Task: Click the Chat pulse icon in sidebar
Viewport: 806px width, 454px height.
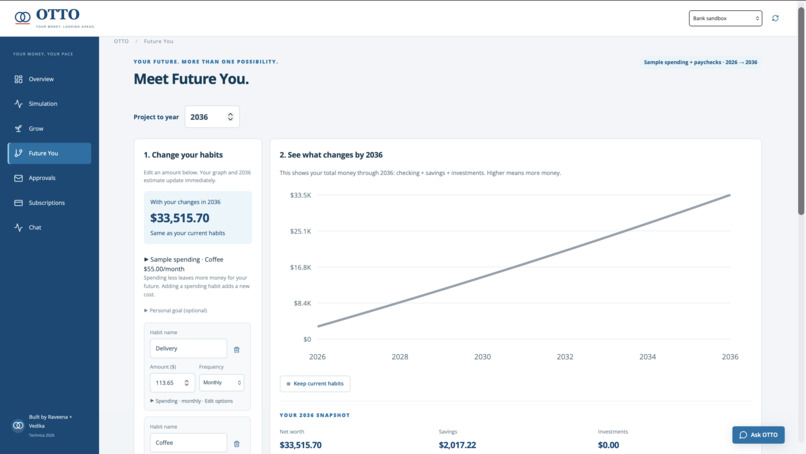Action: (x=19, y=227)
